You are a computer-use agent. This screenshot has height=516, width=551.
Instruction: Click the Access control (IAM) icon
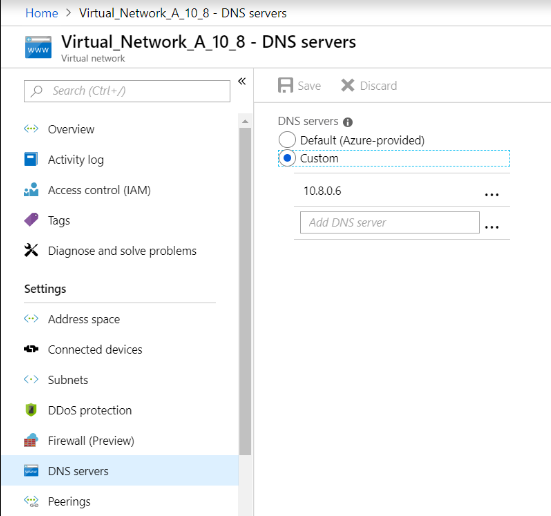tap(31, 189)
